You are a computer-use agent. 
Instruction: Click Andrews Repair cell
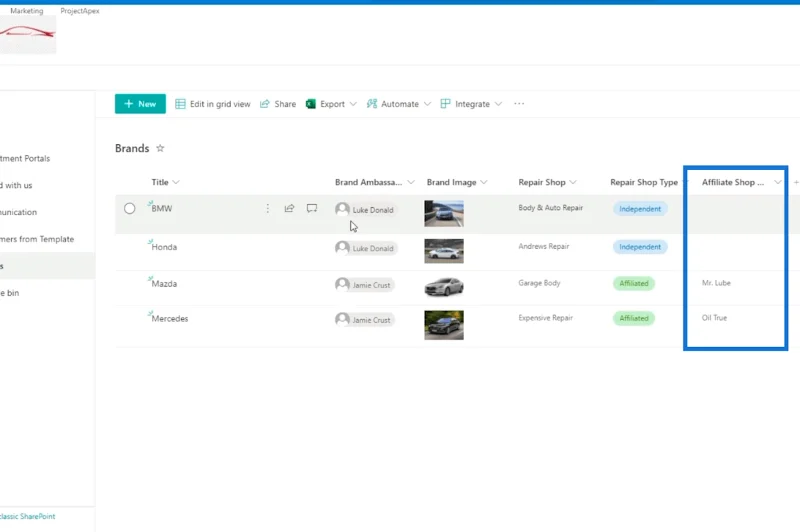coord(543,246)
